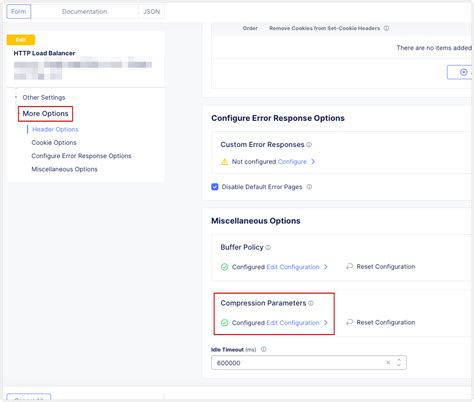Clear the Idle Timeout value with X
The width and height of the screenshot is (474, 402).
click(388, 362)
